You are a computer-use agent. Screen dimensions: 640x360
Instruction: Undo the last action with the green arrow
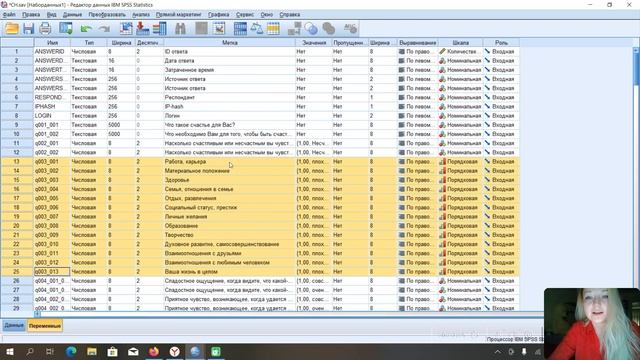click(x=86, y=29)
